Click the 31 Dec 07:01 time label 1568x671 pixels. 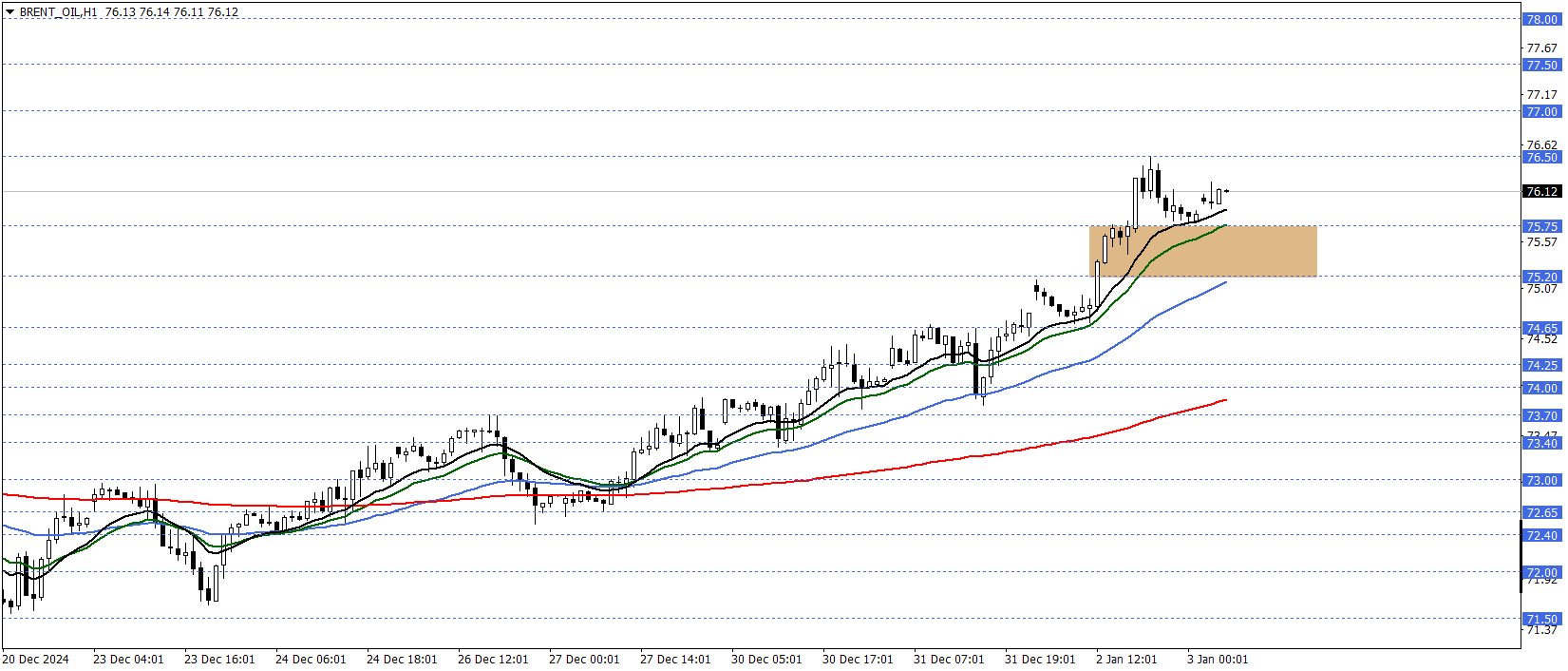pyautogui.click(x=949, y=659)
